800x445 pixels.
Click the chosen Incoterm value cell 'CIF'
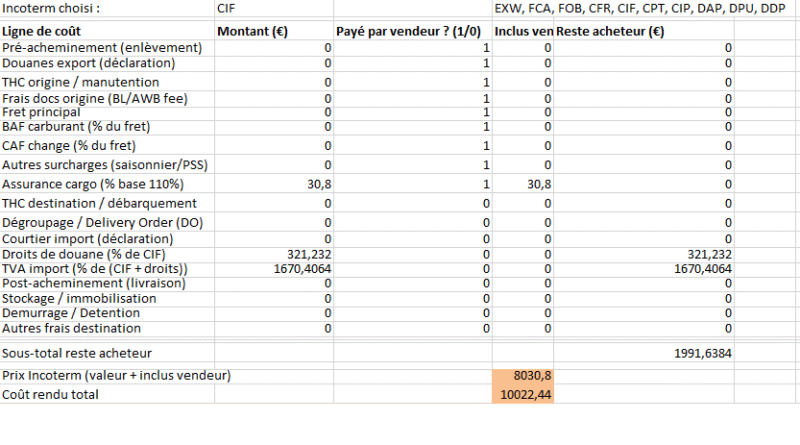tap(274, 8)
